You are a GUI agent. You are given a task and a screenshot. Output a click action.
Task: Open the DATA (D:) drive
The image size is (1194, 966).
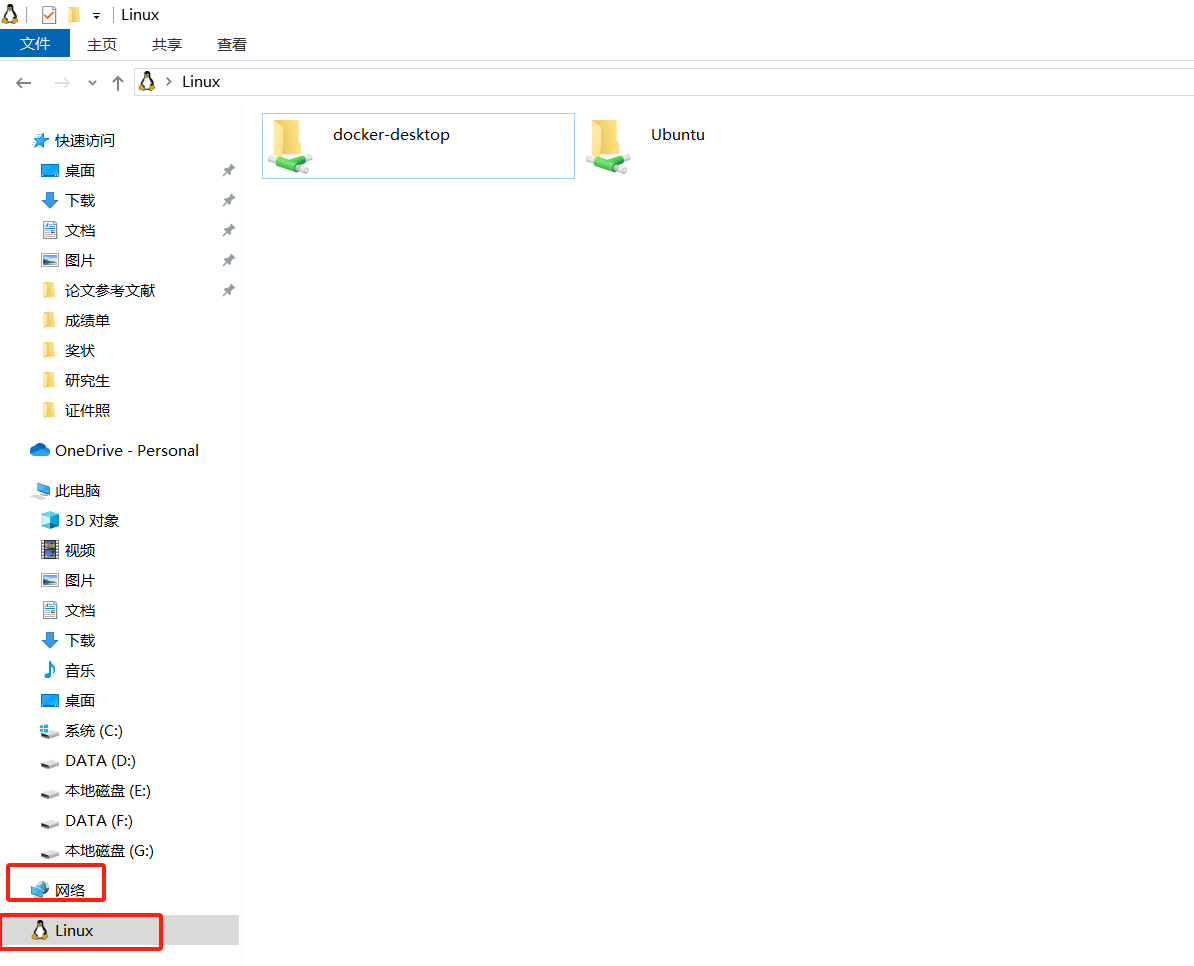tap(88, 761)
